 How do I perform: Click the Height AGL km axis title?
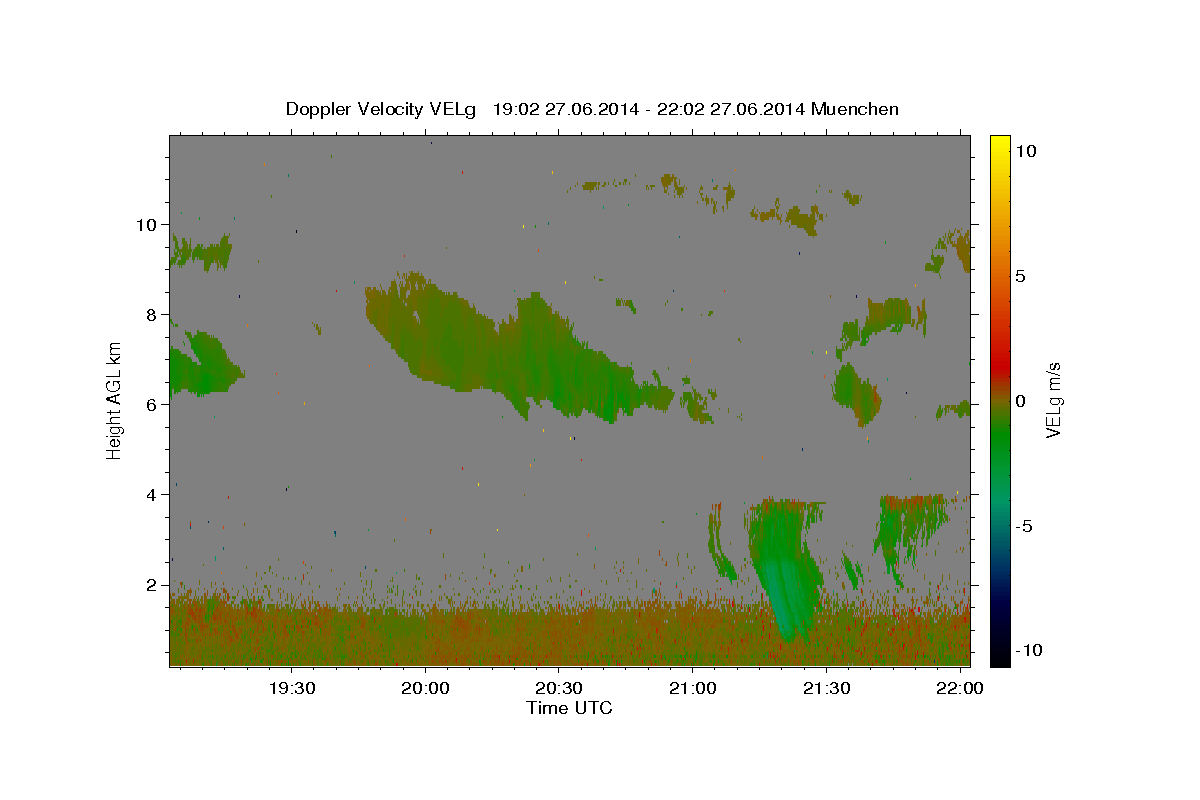[115, 400]
